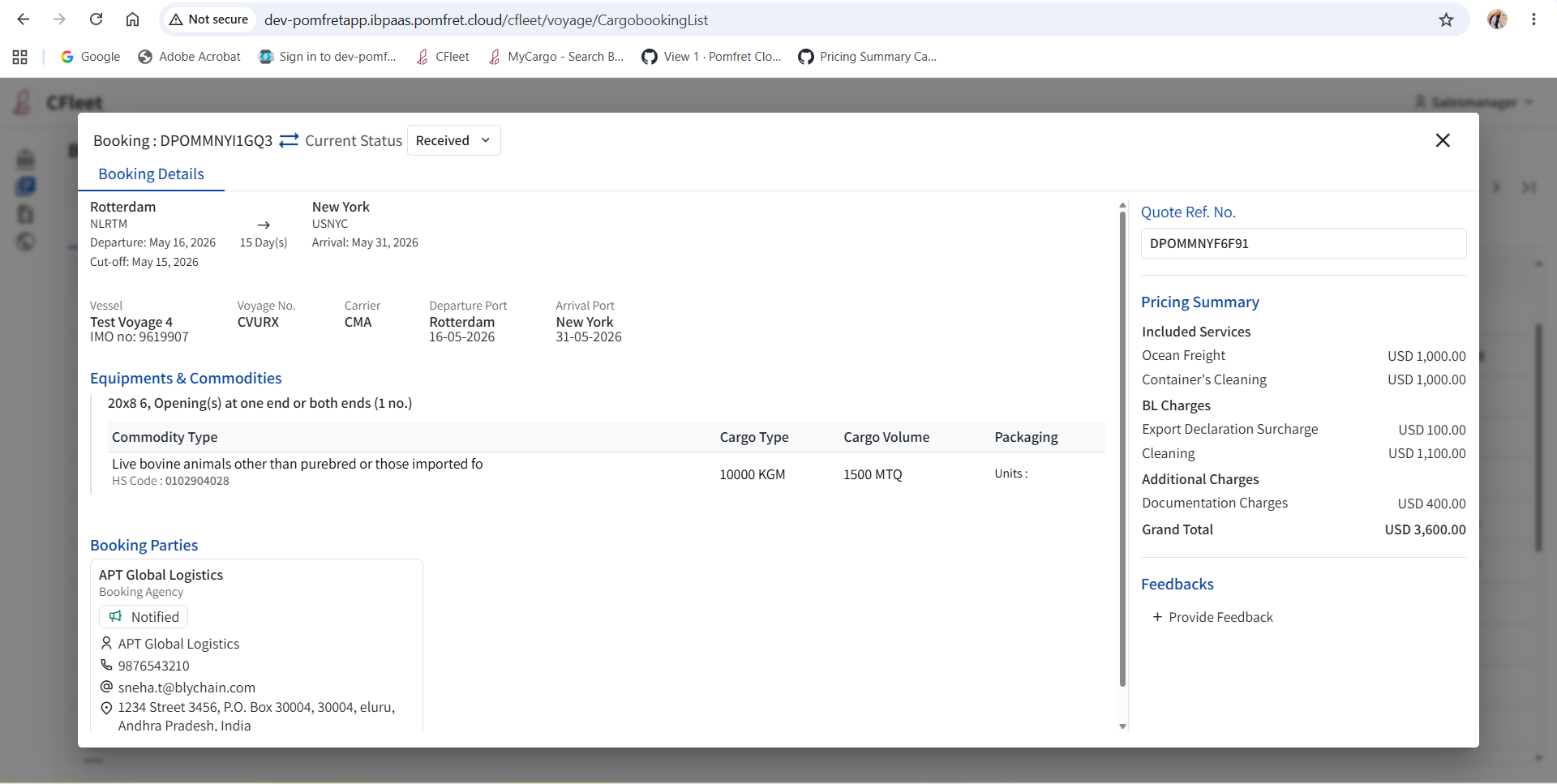This screenshot has width=1557, height=784.
Task: Click the route arrow between Rotterdam and New York
Action: [264, 225]
